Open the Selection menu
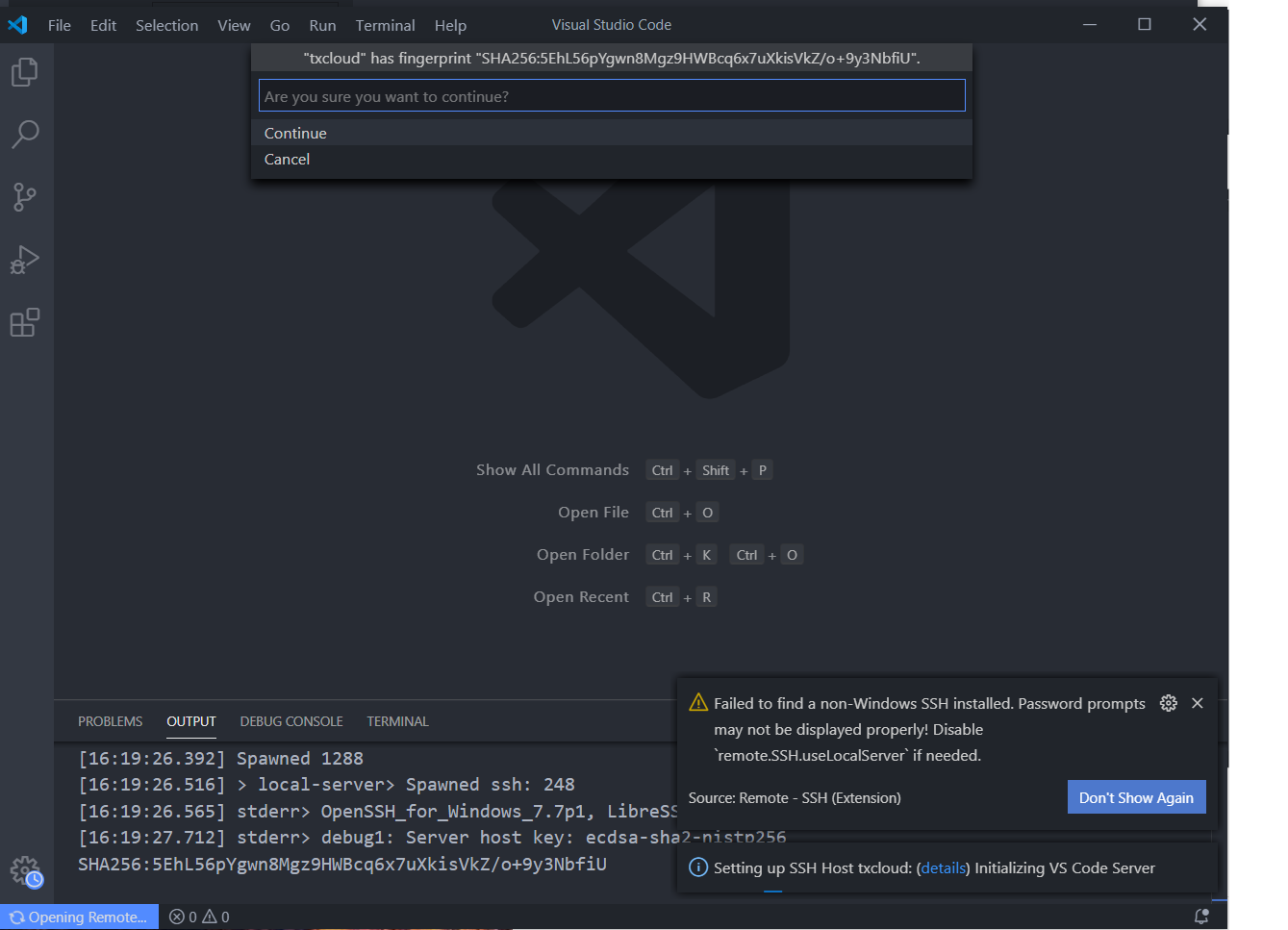The image size is (1288, 930). (166, 26)
